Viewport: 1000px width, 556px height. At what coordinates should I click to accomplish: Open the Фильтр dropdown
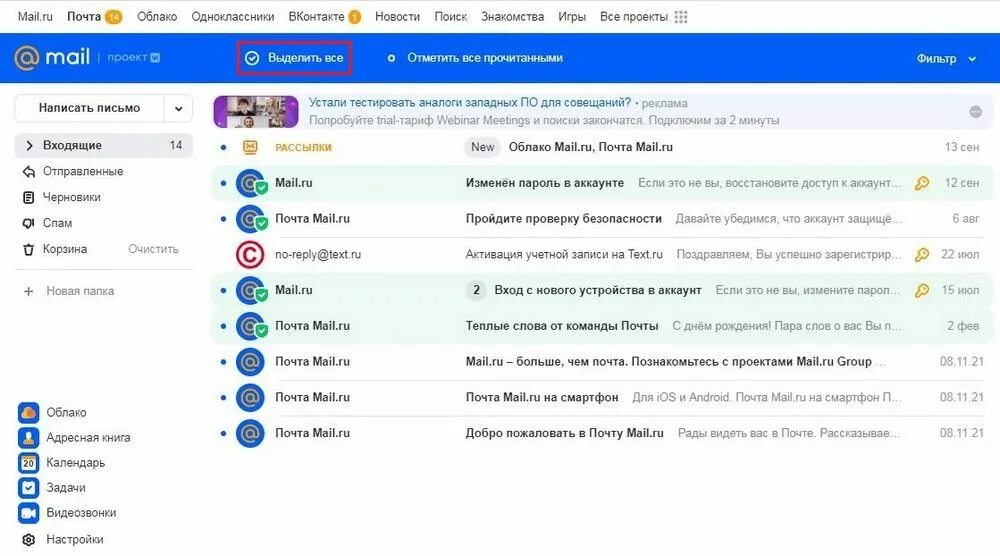pyautogui.click(x=946, y=59)
